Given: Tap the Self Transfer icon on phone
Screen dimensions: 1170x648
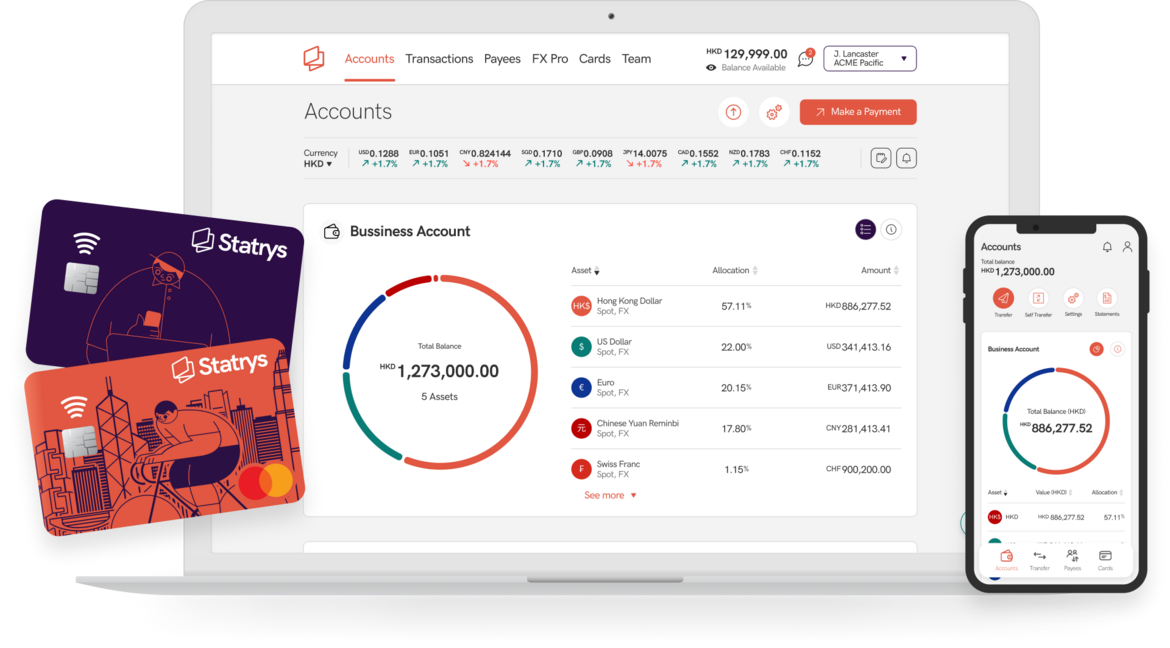Looking at the screenshot, I should click(1038, 298).
